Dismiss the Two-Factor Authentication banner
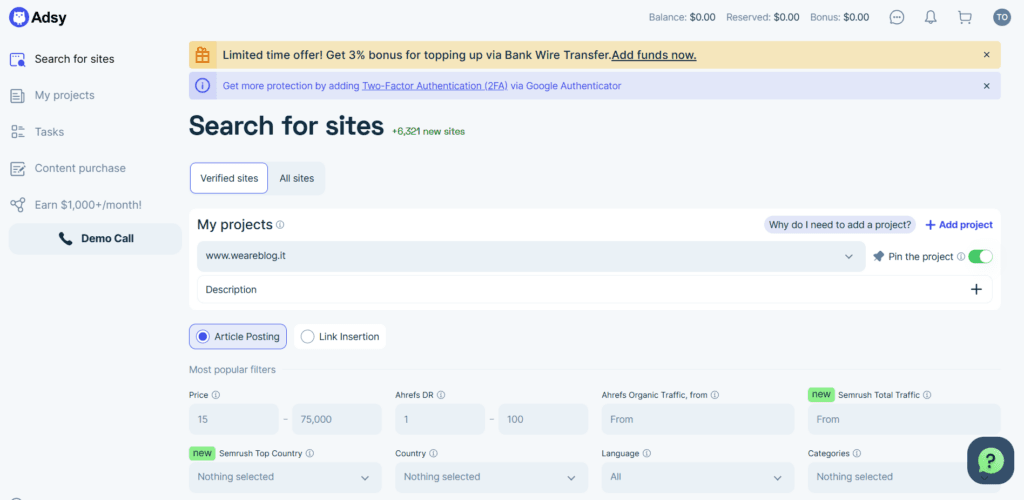The height and width of the screenshot is (500, 1024). tap(987, 86)
